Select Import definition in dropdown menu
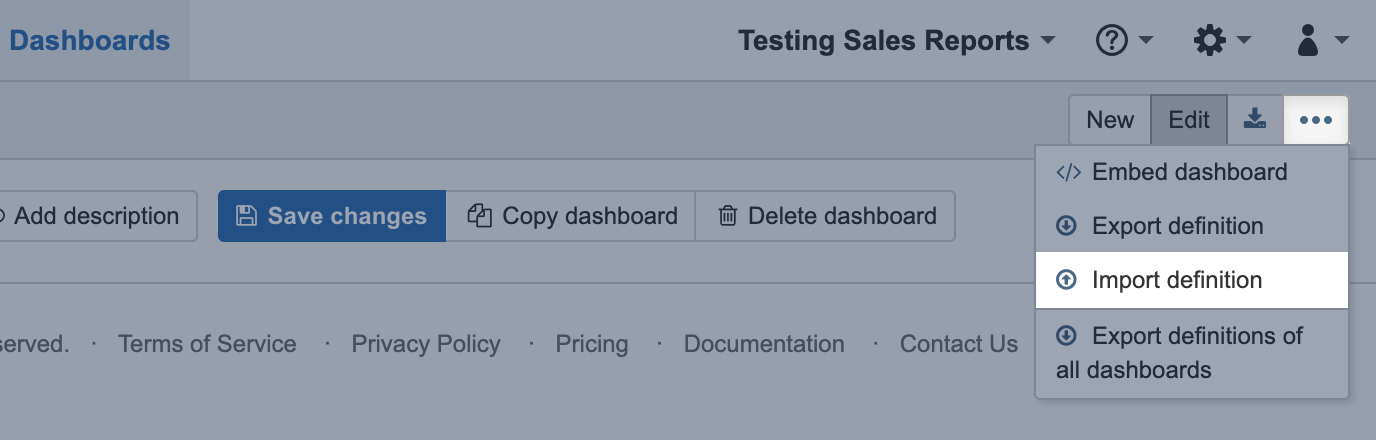 tap(1177, 280)
